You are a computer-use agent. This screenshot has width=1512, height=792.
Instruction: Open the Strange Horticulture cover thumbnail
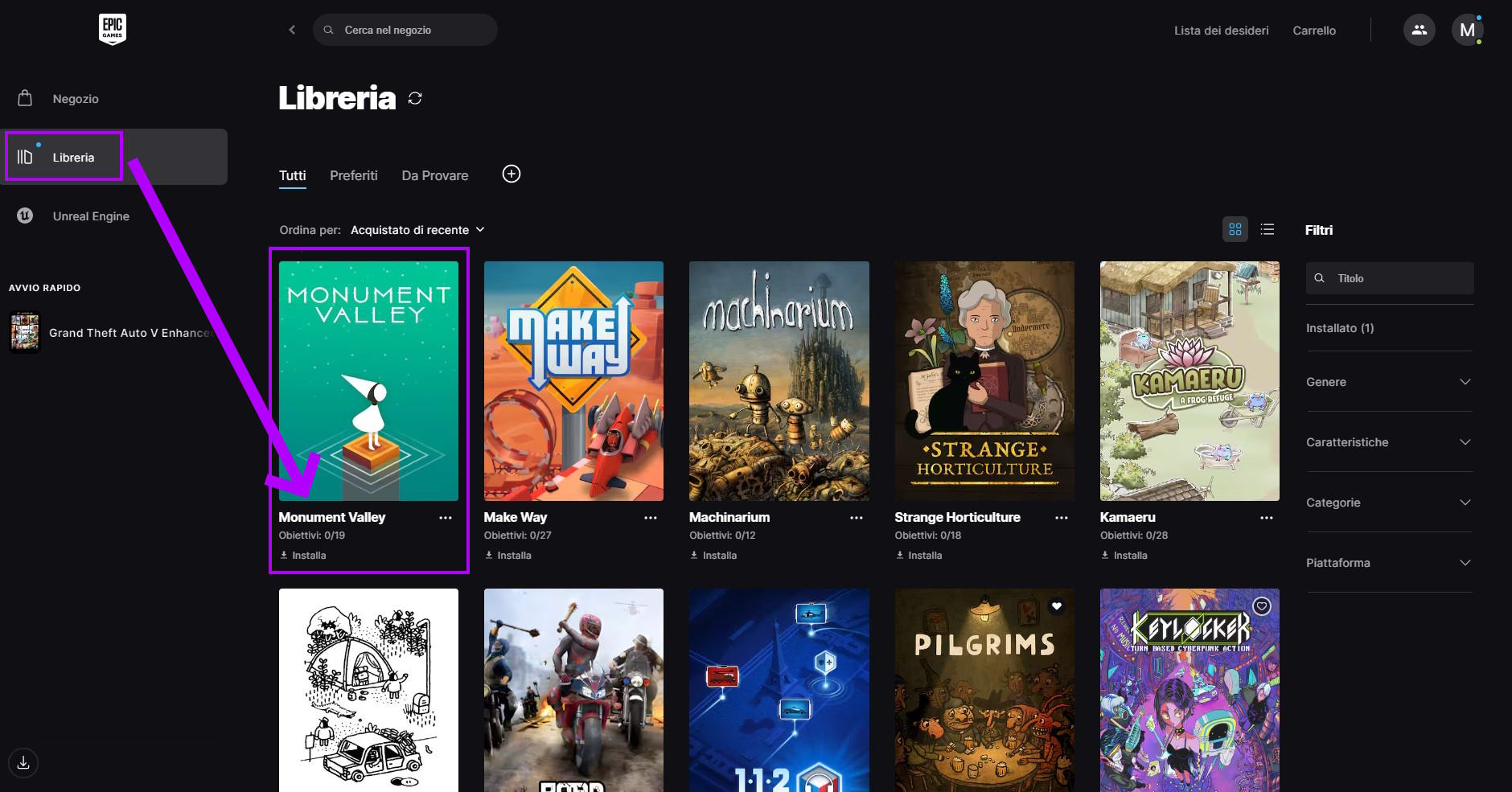pos(984,381)
